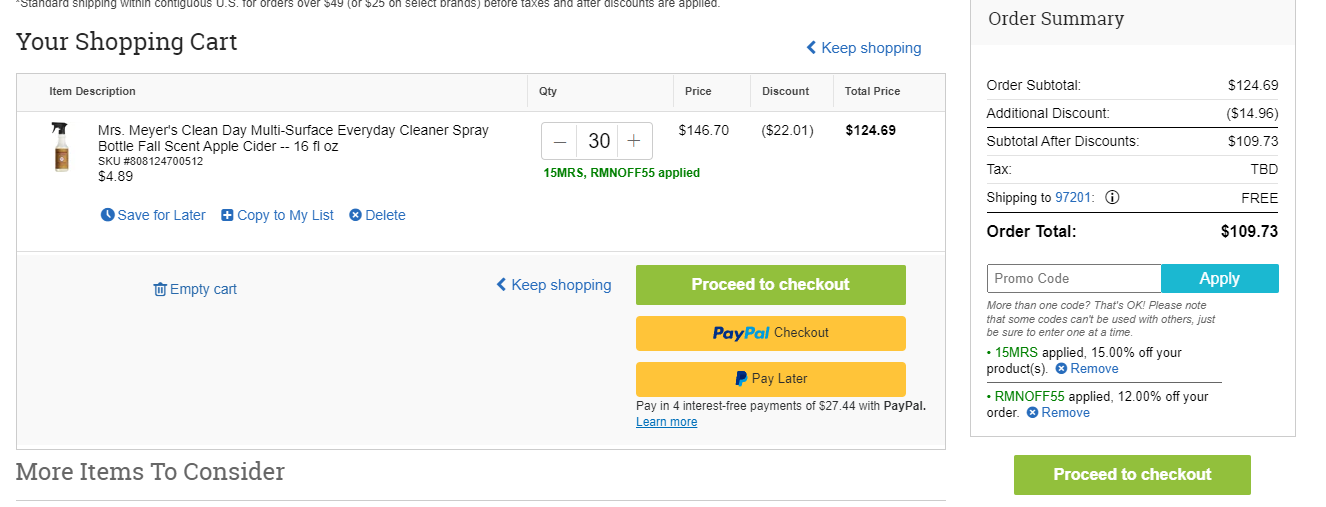This screenshot has height=507, width=1326.
Task: Apply the promo code
Action: [1220, 278]
